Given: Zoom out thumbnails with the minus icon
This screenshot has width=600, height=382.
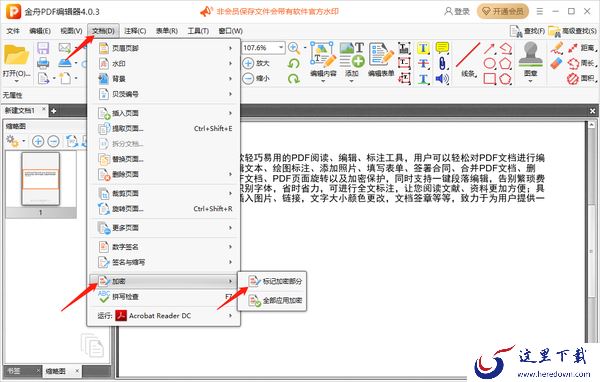Looking at the screenshot, I should coord(54,142).
